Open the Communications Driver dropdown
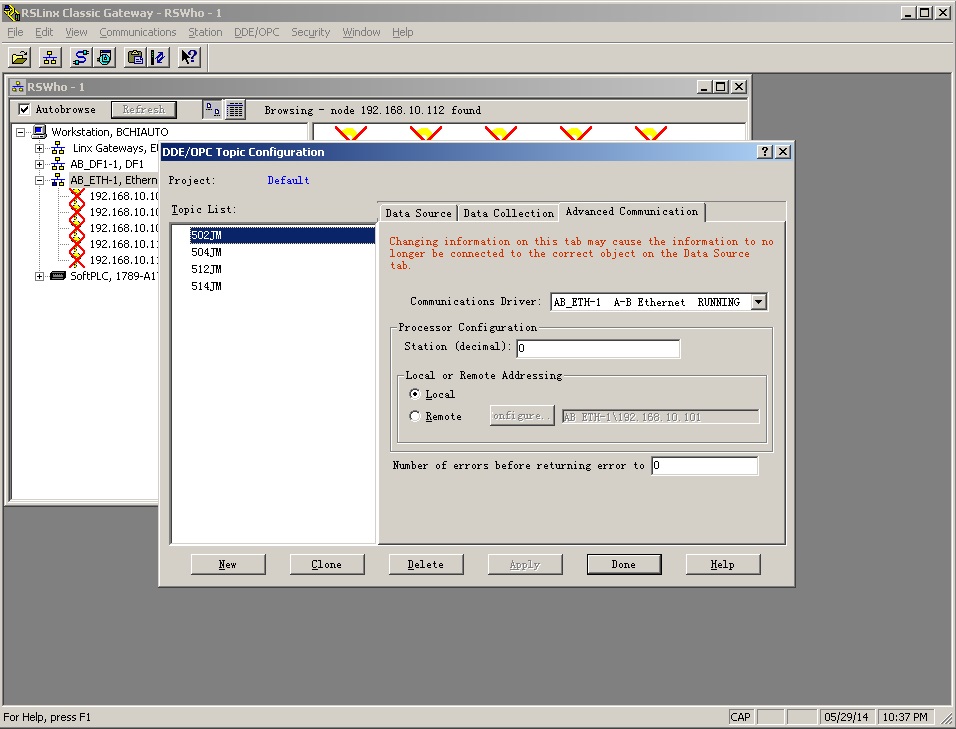The width and height of the screenshot is (956, 729). [758, 302]
